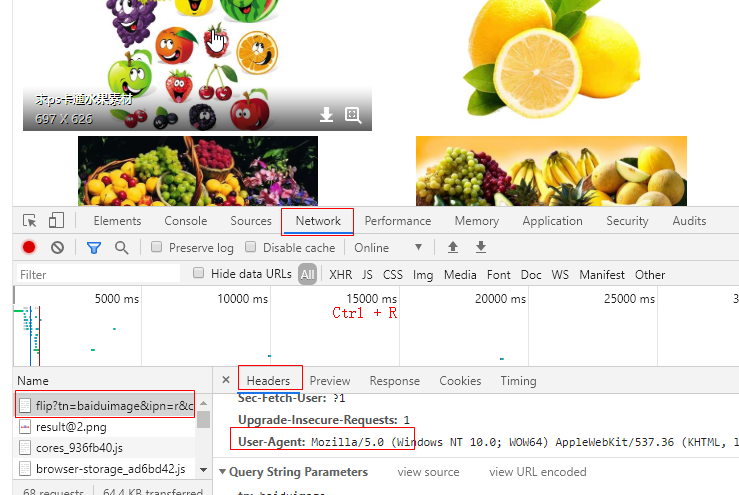Open the Audits tab

click(x=689, y=221)
